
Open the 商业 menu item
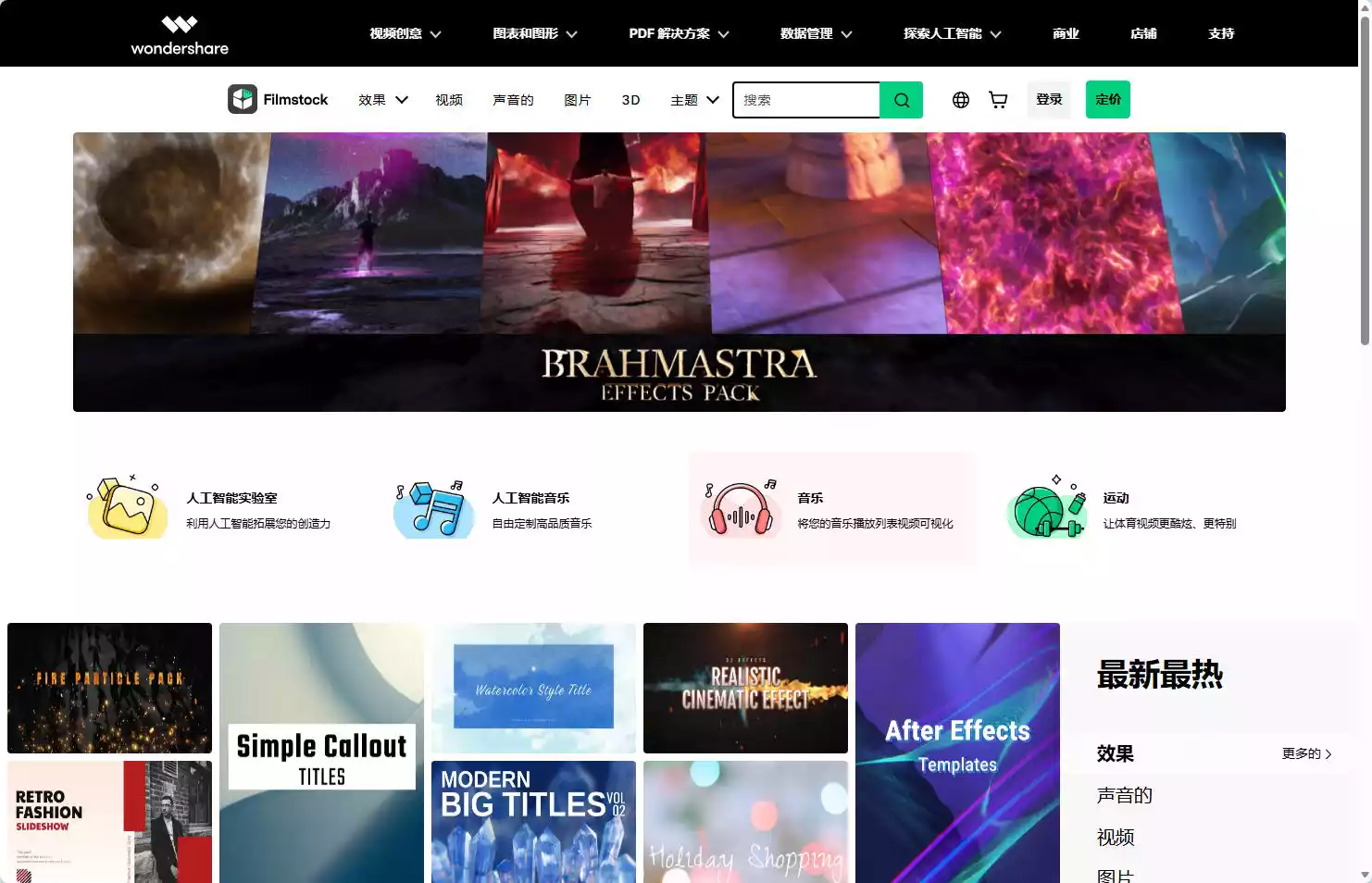pos(1066,33)
